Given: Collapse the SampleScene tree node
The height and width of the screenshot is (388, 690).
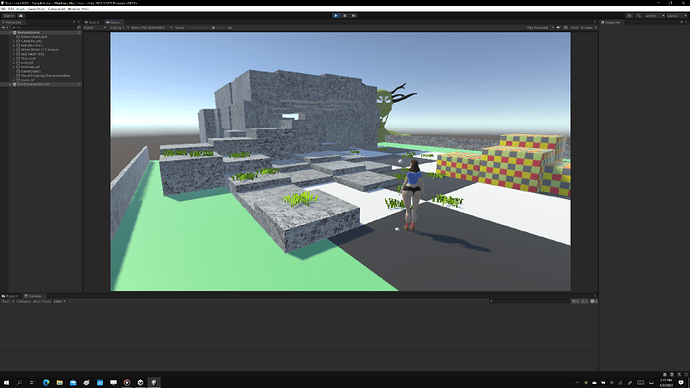Looking at the screenshot, I should tap(11, 33).
